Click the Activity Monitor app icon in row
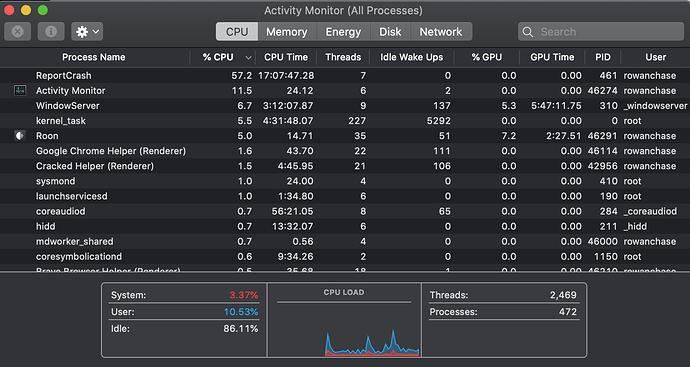This screenshot has height=367, width=690. (20, 91)
